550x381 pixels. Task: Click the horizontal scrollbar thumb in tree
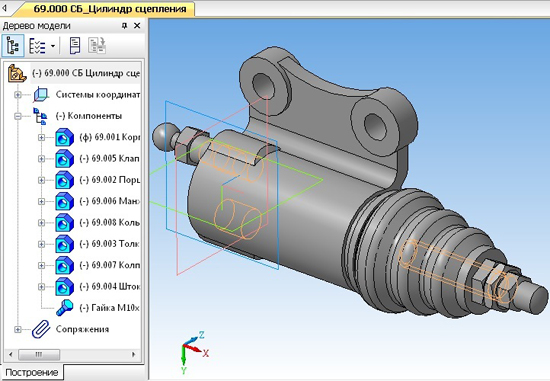point(39,354)
